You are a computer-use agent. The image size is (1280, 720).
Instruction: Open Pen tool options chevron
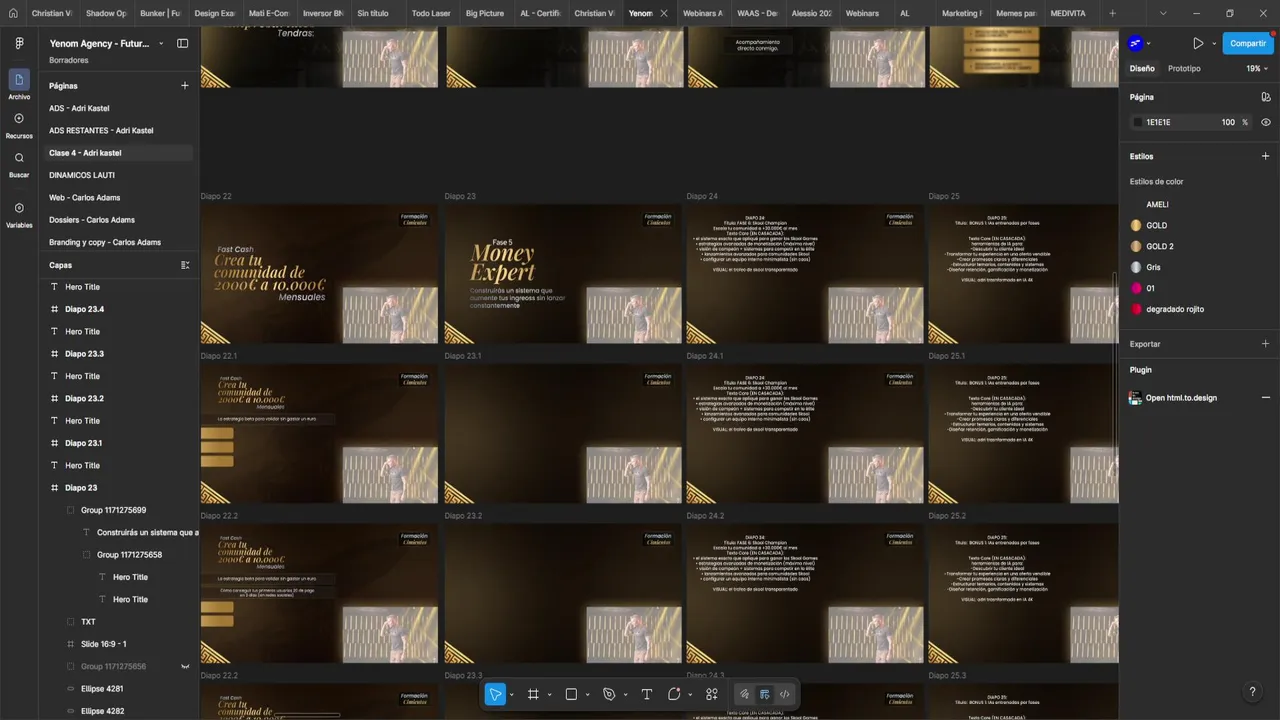tap(625, 695)
